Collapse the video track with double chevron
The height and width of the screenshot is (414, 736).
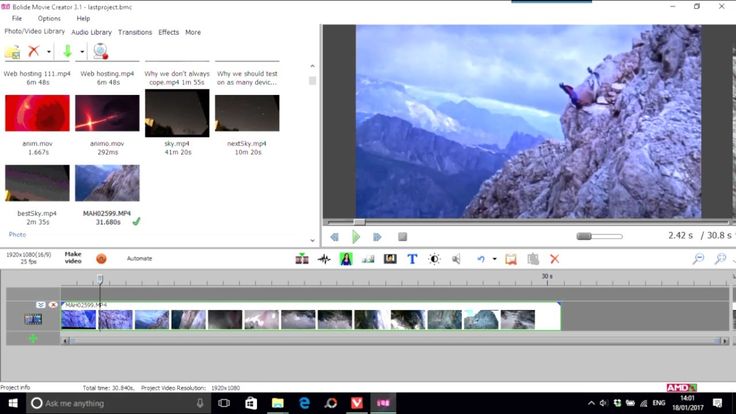(x=41, y=305)
